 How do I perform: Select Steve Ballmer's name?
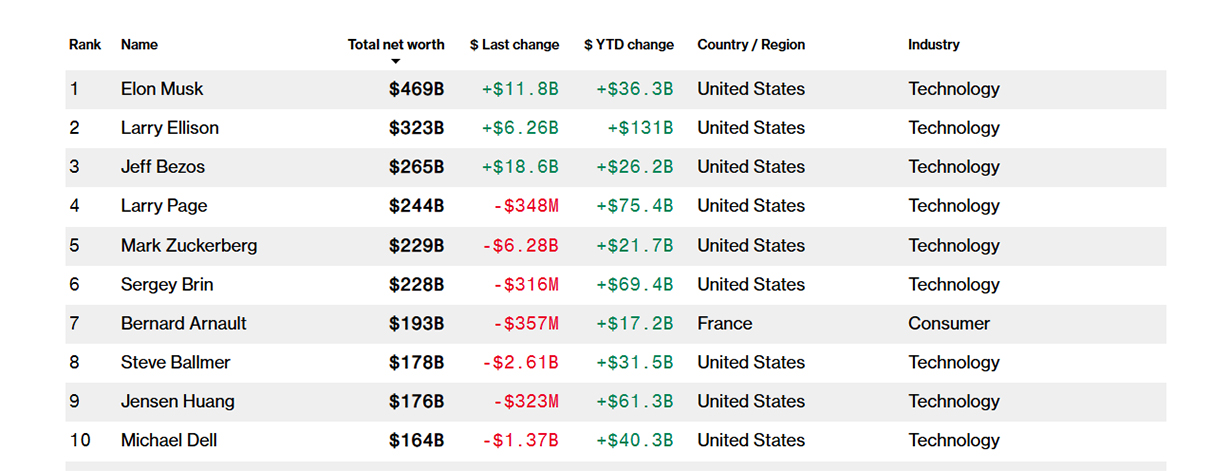tap(176, 362)
